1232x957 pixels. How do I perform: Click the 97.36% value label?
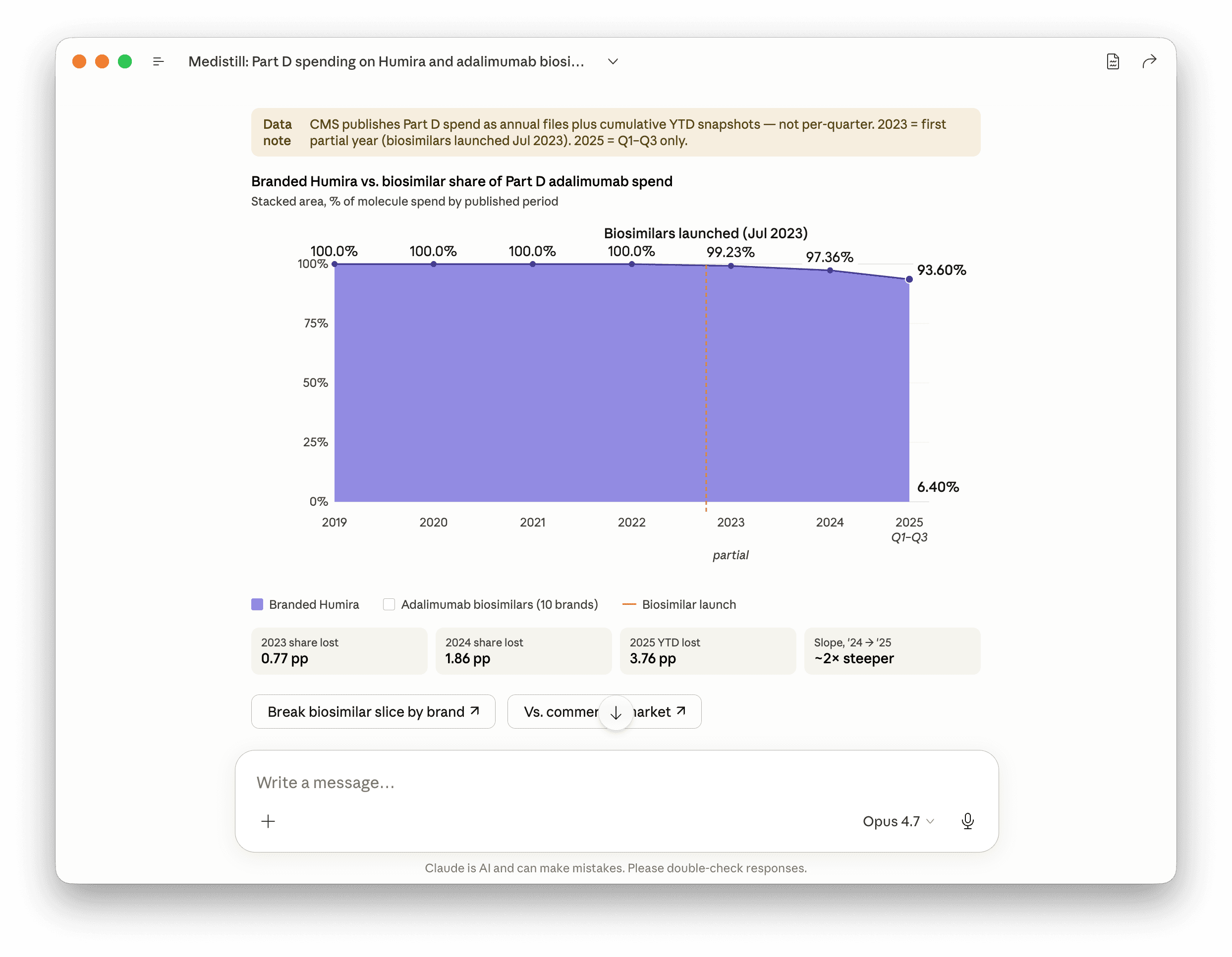[x=829, y=257]
